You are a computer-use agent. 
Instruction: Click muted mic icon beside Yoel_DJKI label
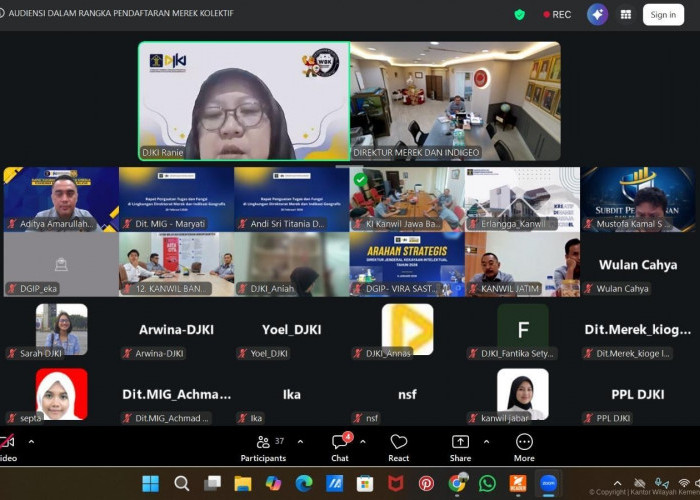click(x=242, y=354)
